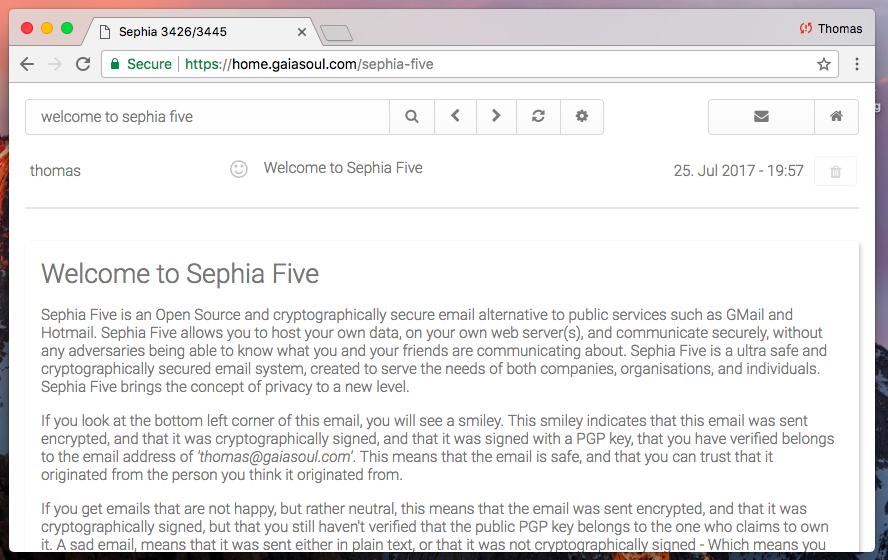888x560 pixels.
Task: Refresh emails with the sync icon
Action: coord(538,117)
